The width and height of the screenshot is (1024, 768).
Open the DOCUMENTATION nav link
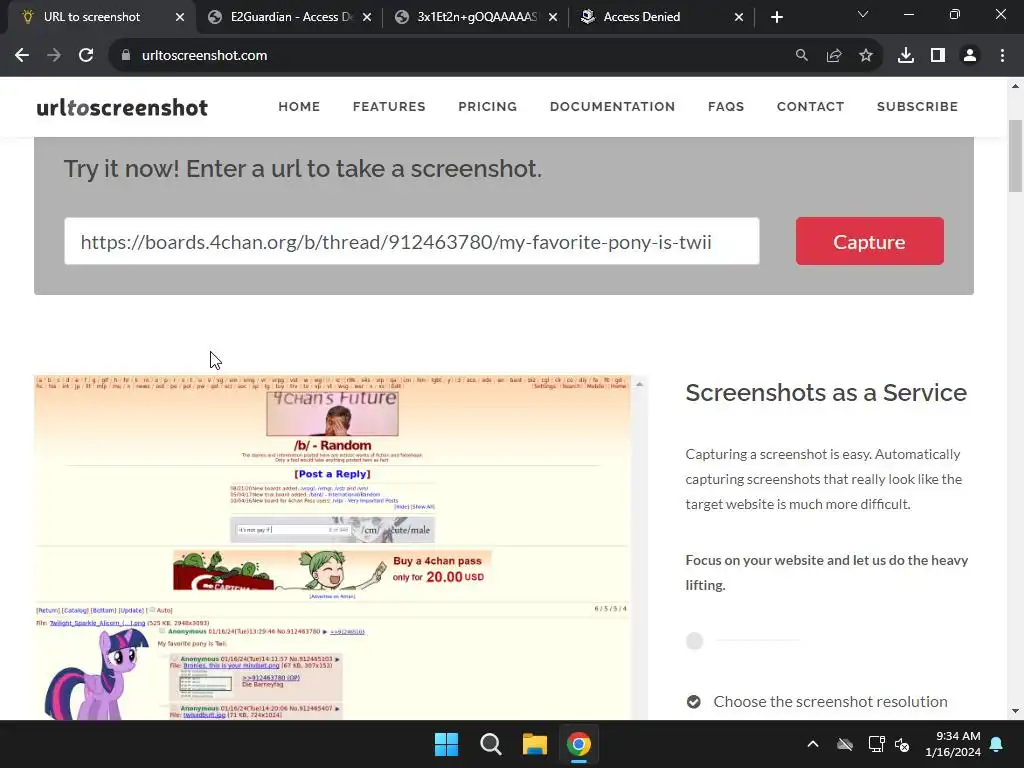coord(613,106)
